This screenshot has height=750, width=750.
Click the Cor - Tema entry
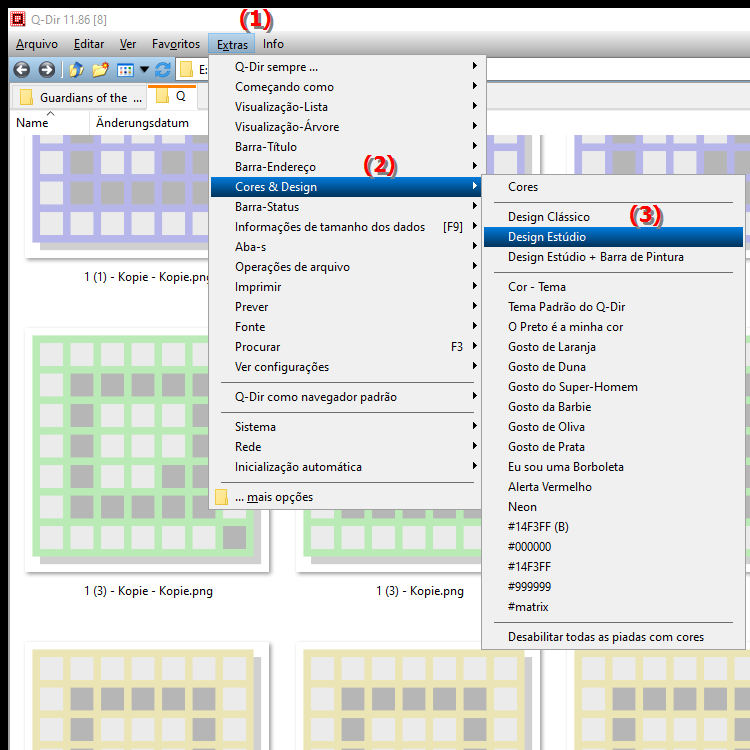click(x=613, y=287)
